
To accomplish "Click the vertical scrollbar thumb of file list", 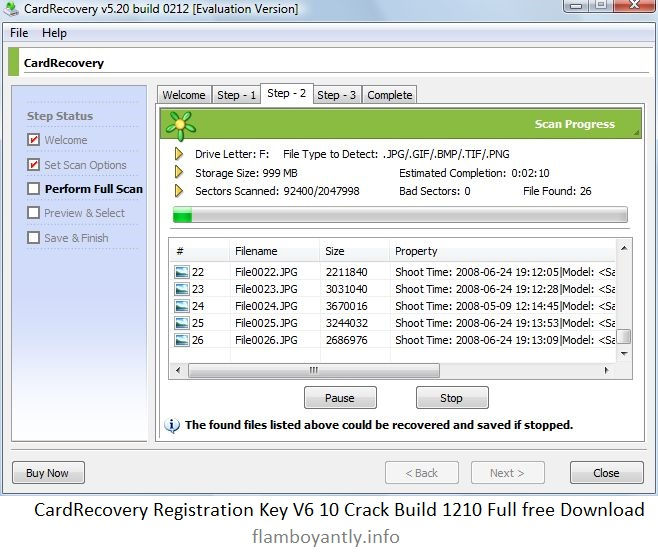I will coord(625,336).
